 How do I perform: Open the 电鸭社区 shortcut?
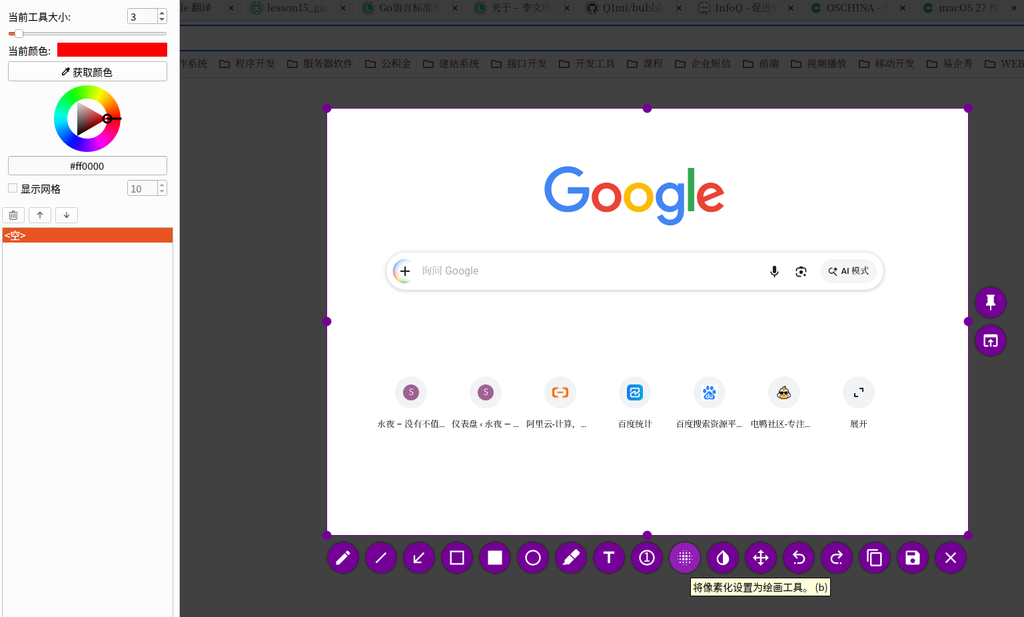point(784,404)
